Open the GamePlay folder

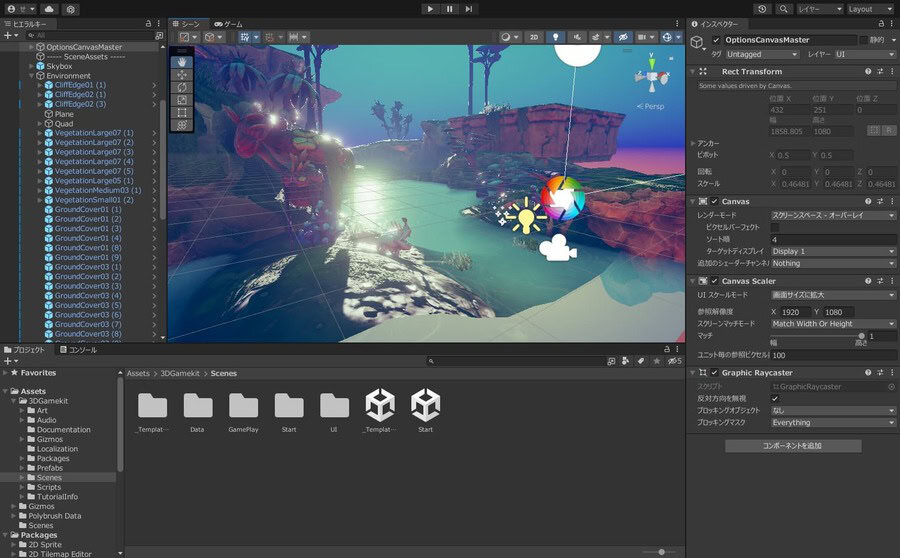[243, 411]
